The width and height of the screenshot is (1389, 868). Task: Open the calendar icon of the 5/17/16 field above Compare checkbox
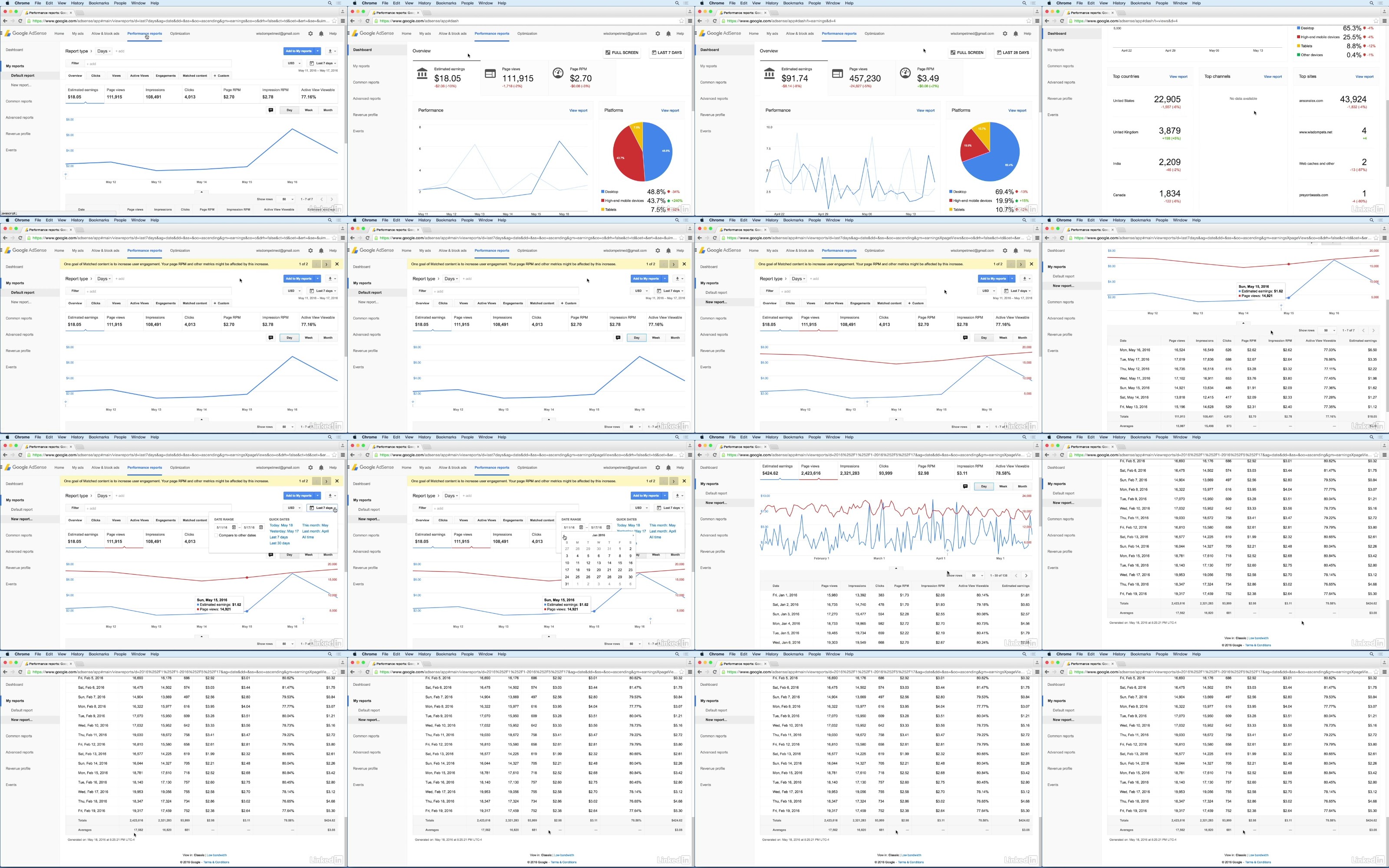click(x=261, y=527)
